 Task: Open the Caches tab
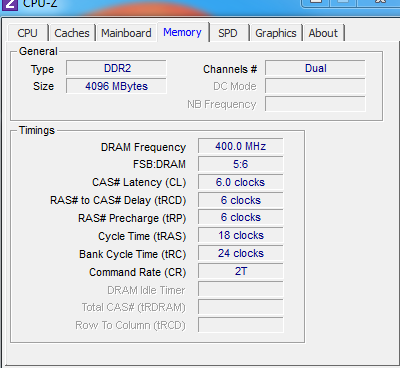tap(72, 33)
